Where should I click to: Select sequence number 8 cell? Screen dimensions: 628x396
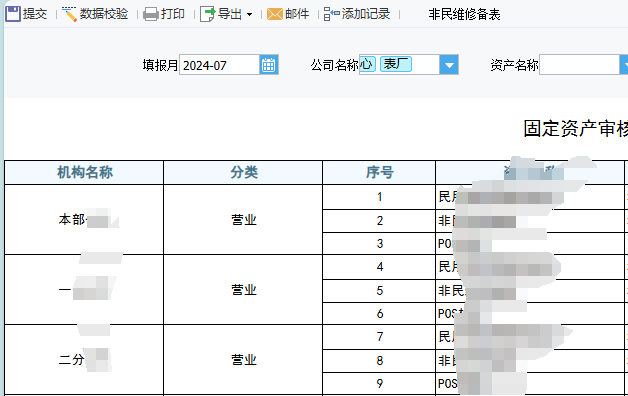pos(379,361)
